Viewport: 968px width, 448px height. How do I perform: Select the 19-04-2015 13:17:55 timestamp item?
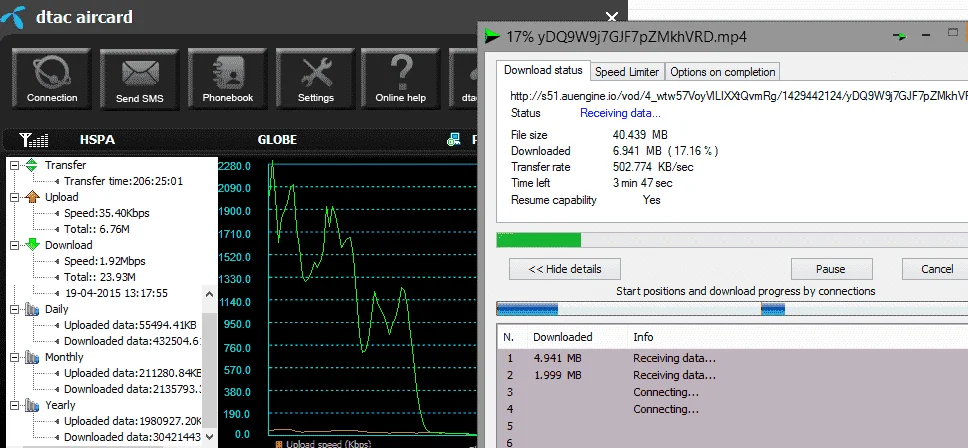click(115, 294)
